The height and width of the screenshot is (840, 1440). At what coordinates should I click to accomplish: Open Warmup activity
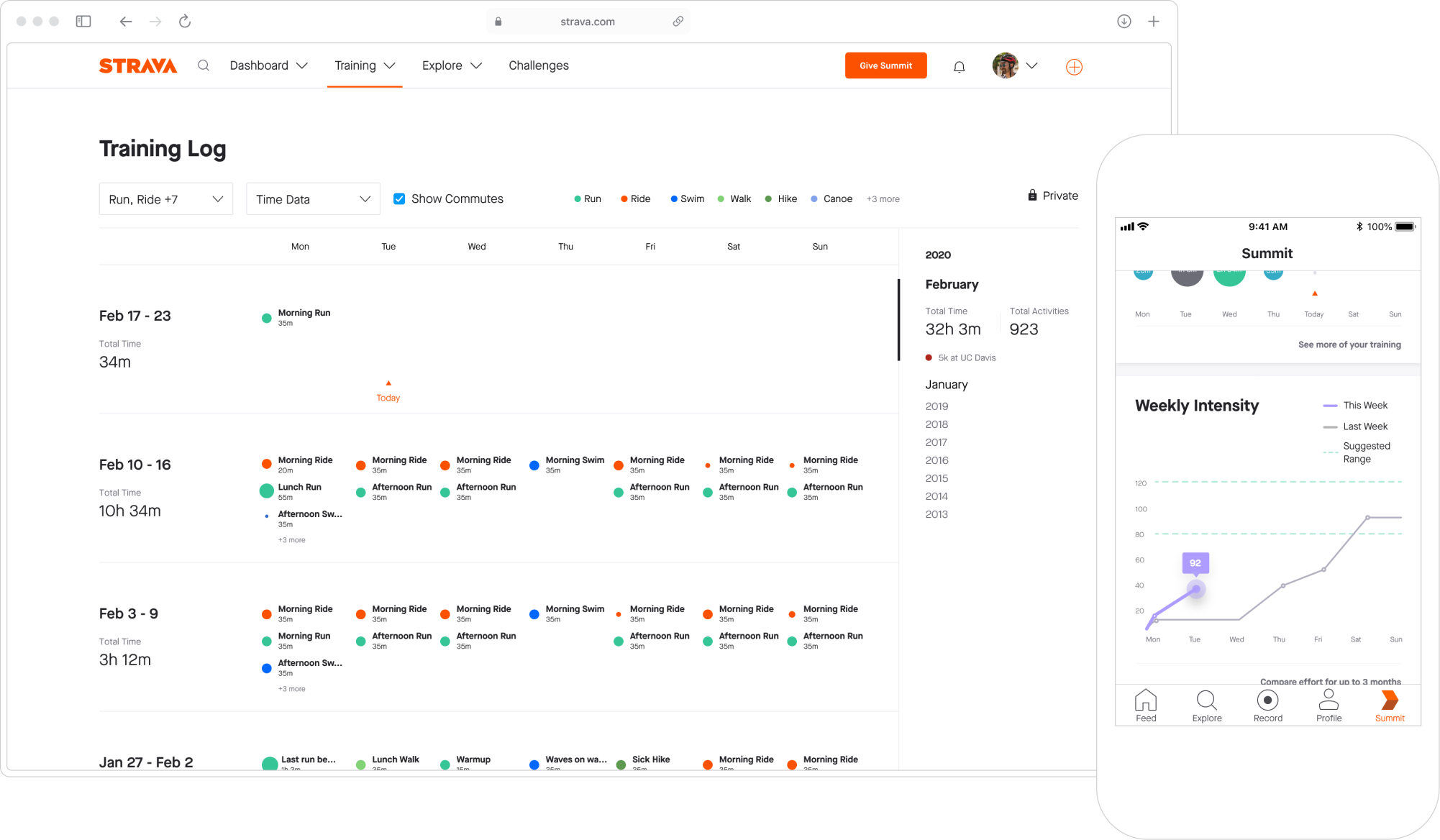[x=473, y=759]
